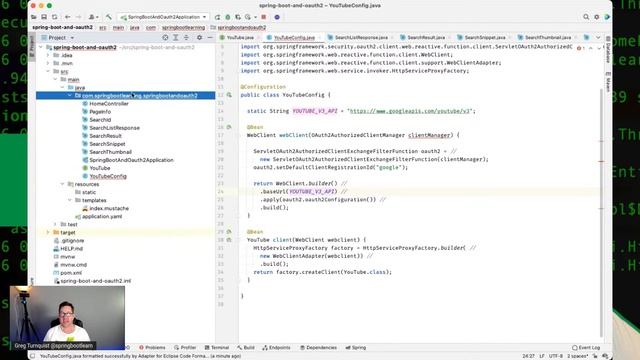Screen dimensions: 640x360
Task: Collapse the src folder
Action: pos(48,71)
